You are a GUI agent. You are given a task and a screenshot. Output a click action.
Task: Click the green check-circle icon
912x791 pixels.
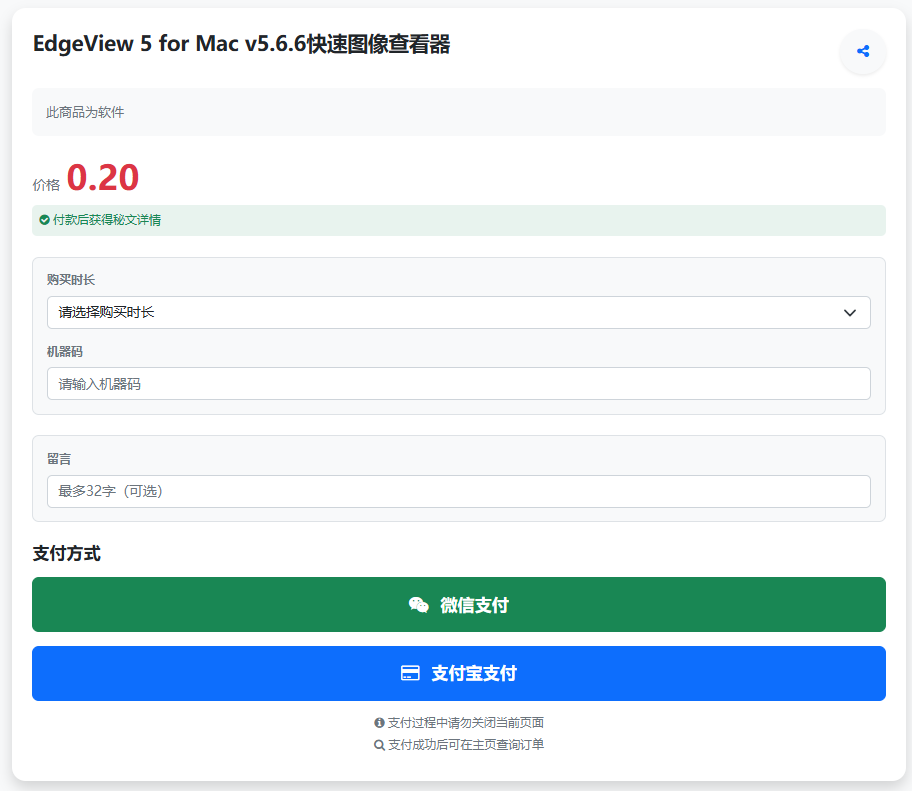tap(44, 220)
